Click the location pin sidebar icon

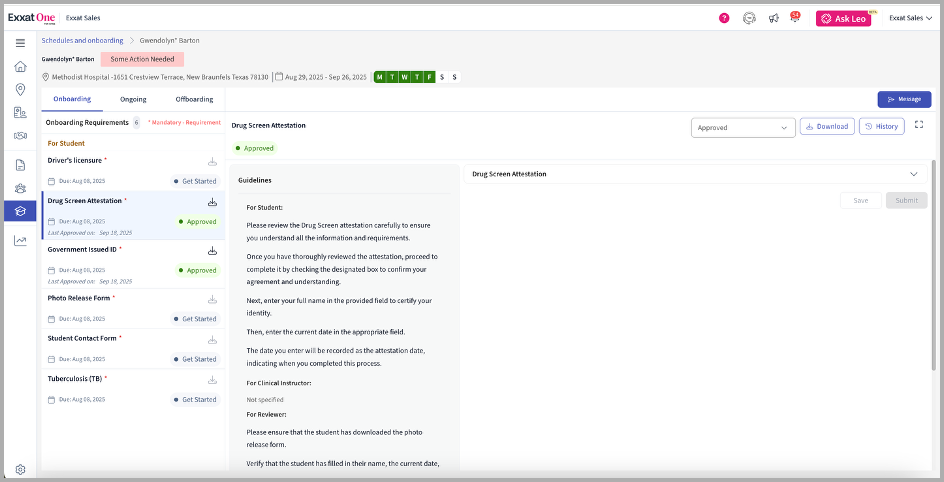20,90
